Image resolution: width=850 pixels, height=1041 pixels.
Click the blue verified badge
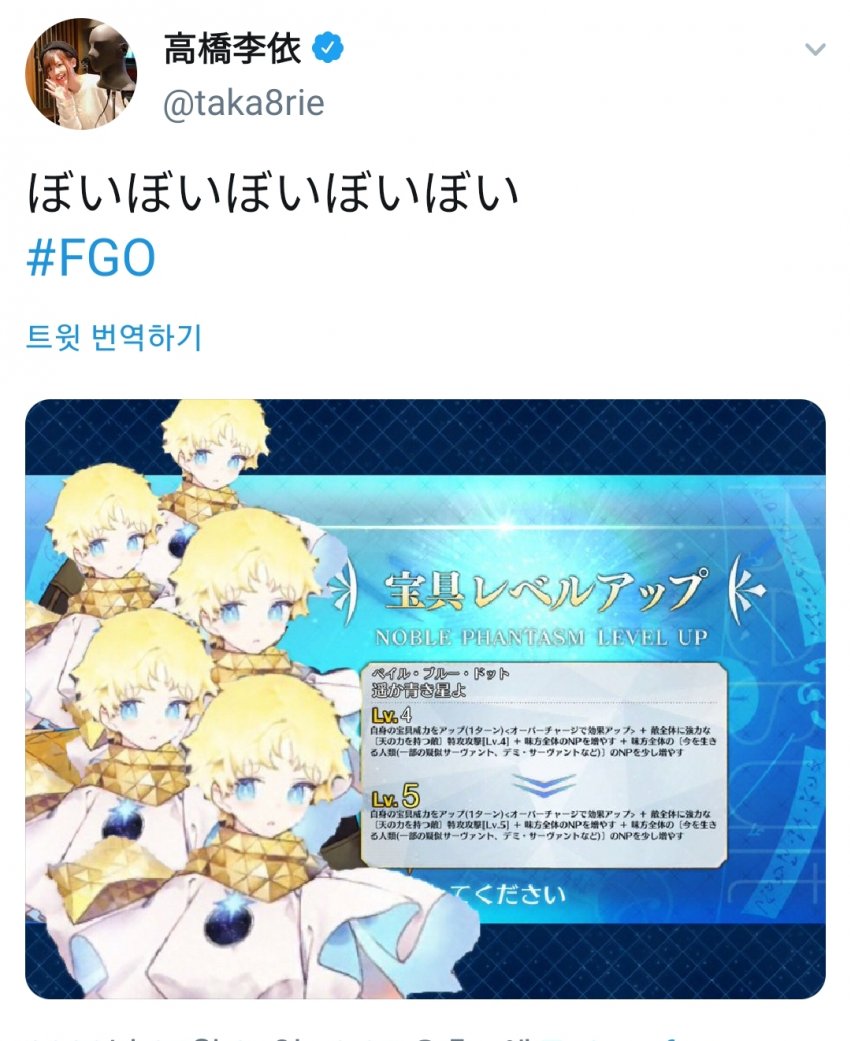click(x=327, y=49)
